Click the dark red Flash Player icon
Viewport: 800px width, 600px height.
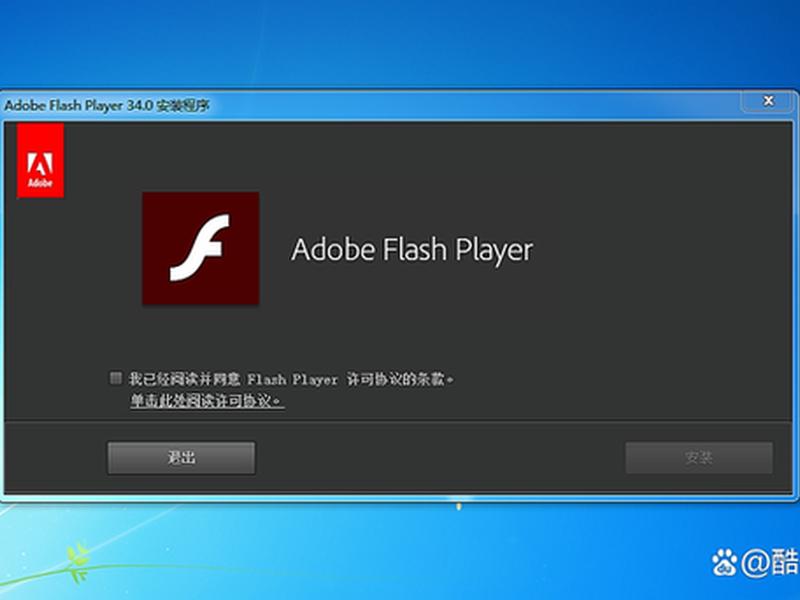point(201,248)
